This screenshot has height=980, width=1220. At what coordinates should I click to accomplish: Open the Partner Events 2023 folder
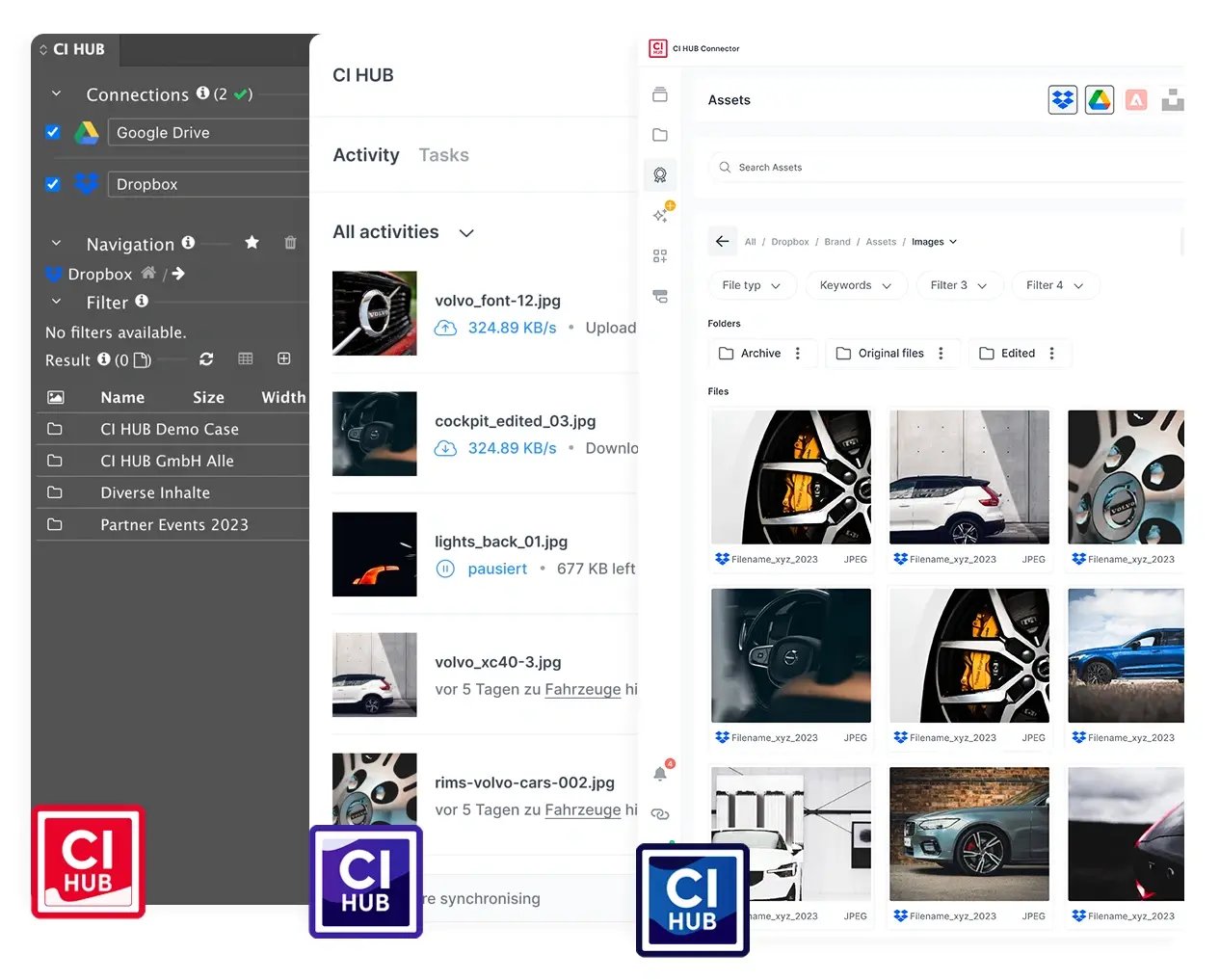click(172, 524)
